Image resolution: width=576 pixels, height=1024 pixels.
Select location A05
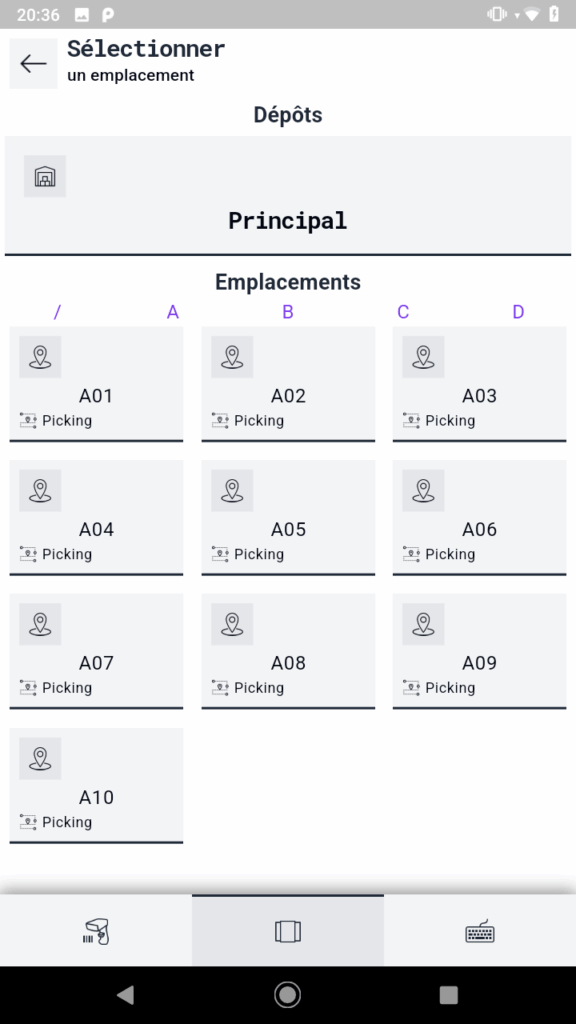288,518
